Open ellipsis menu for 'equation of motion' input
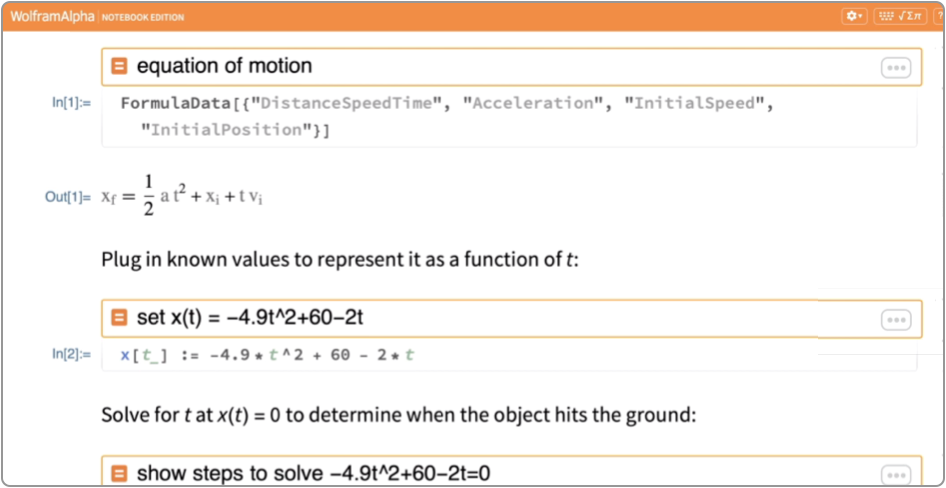 (895, 68)
